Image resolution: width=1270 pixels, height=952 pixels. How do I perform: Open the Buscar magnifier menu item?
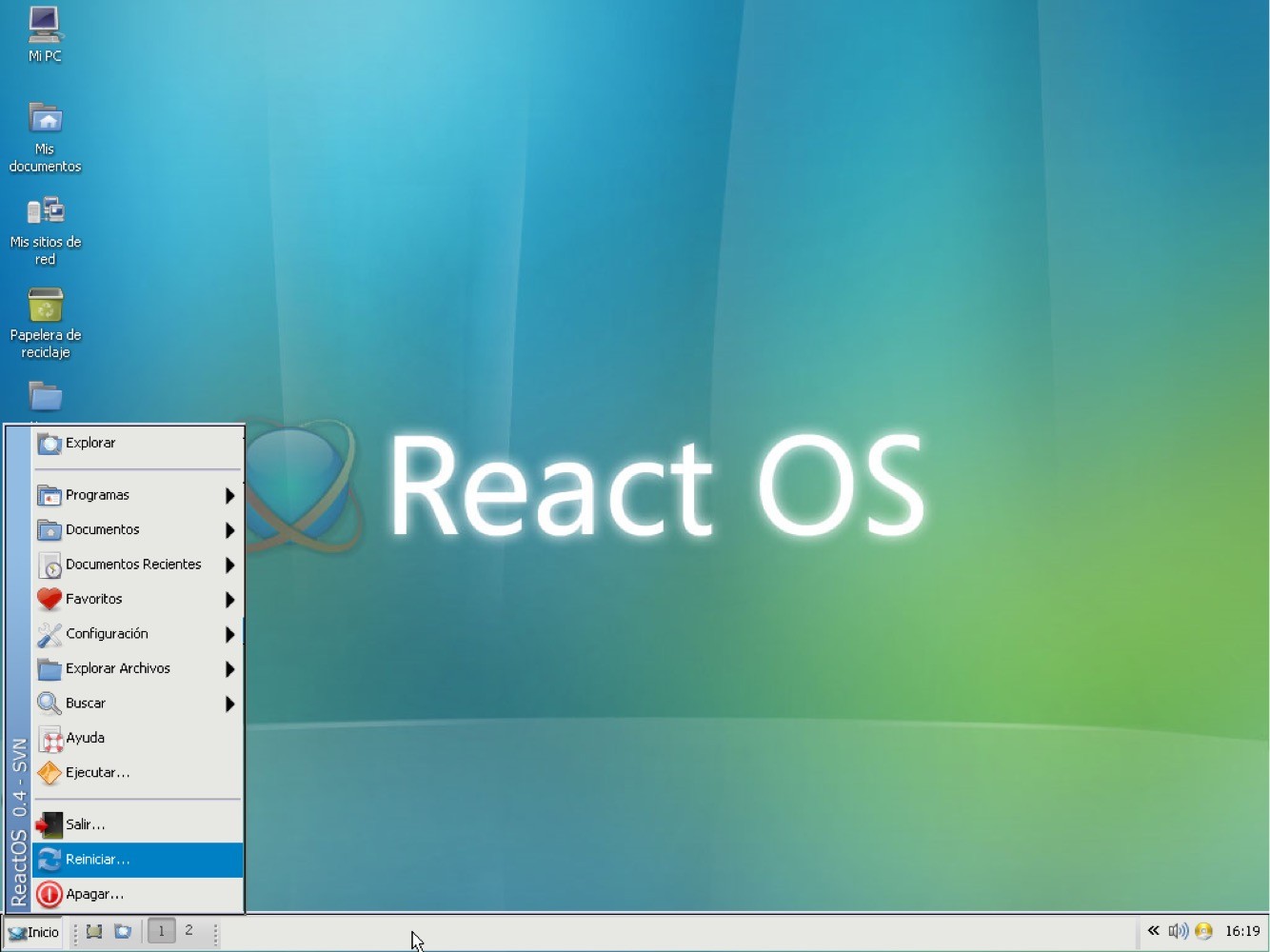coord(138,704)
